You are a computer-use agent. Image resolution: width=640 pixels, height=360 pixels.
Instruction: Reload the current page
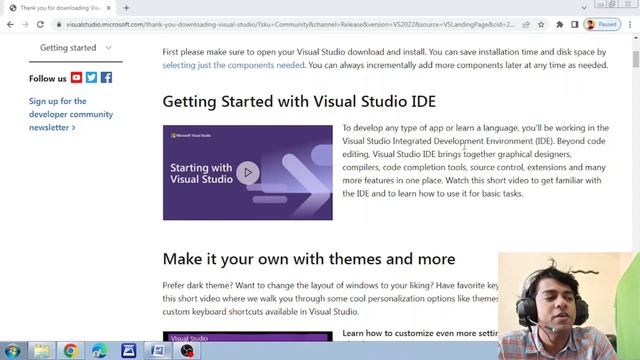(x=40, y=24)
